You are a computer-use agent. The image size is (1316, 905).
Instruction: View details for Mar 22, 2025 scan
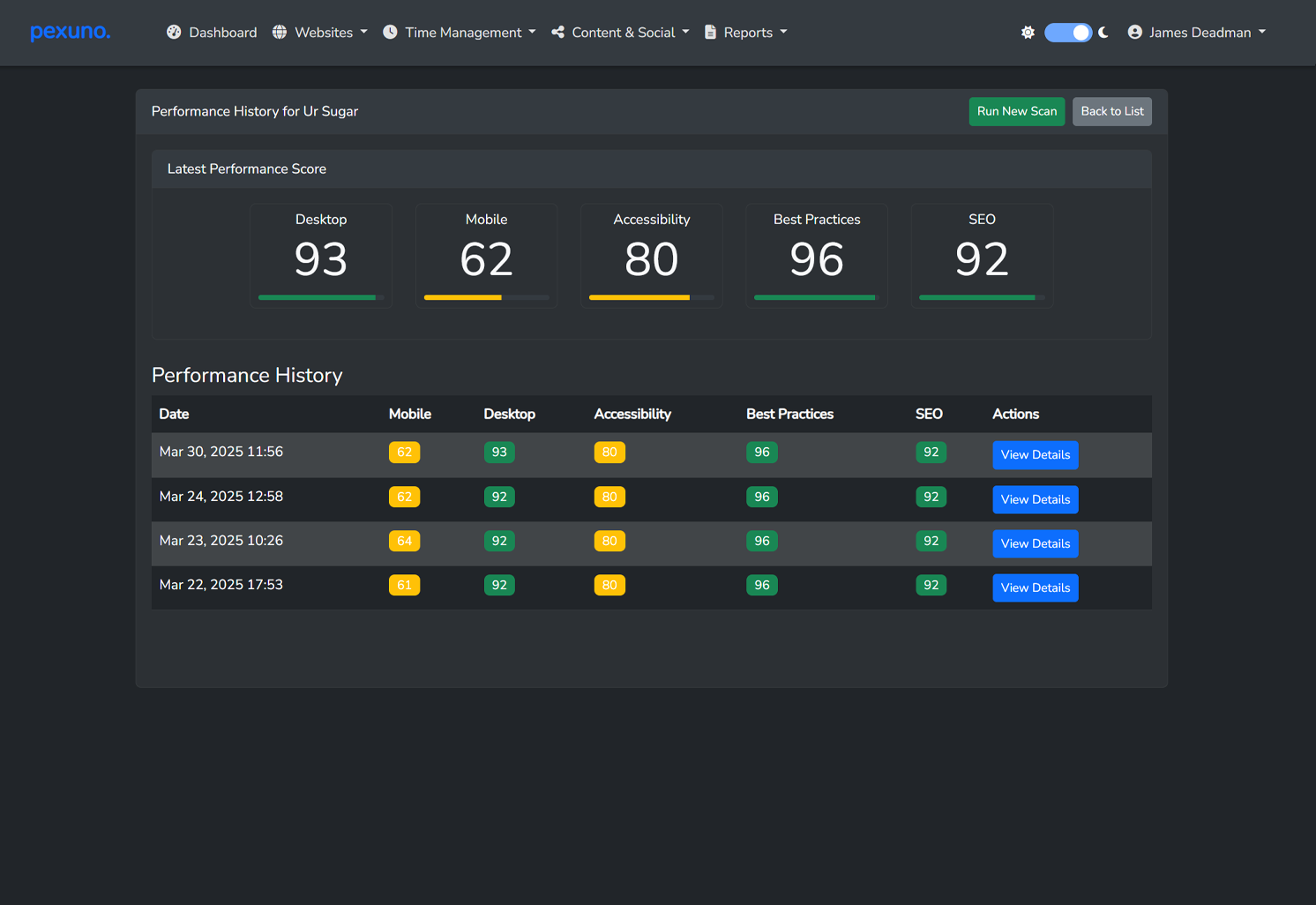[1036, 587]
